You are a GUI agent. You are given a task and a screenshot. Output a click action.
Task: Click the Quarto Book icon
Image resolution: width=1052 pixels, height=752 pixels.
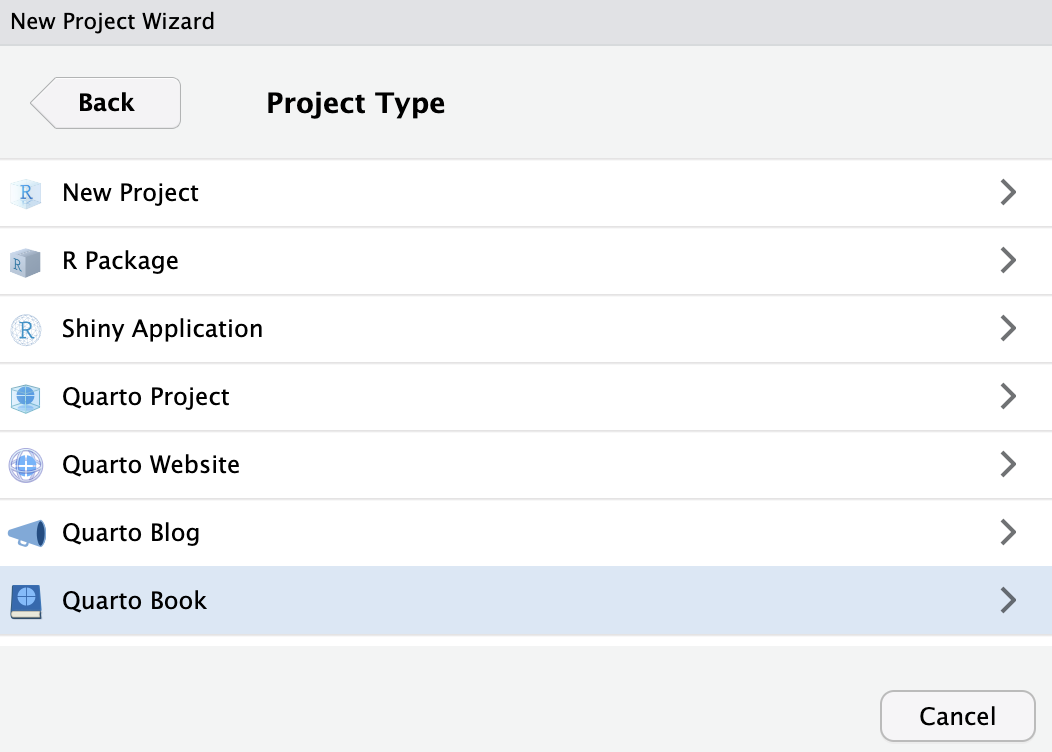pyautogui.click(x=26, y=601)
